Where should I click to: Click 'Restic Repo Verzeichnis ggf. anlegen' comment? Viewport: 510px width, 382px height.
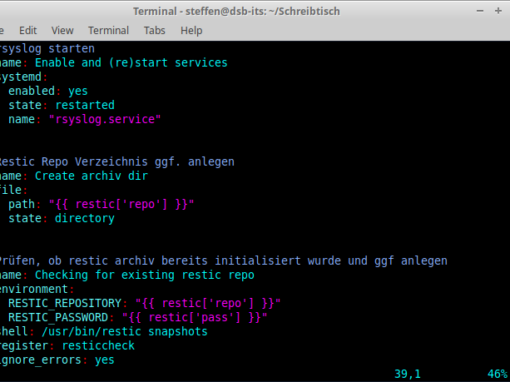[117, 162]
